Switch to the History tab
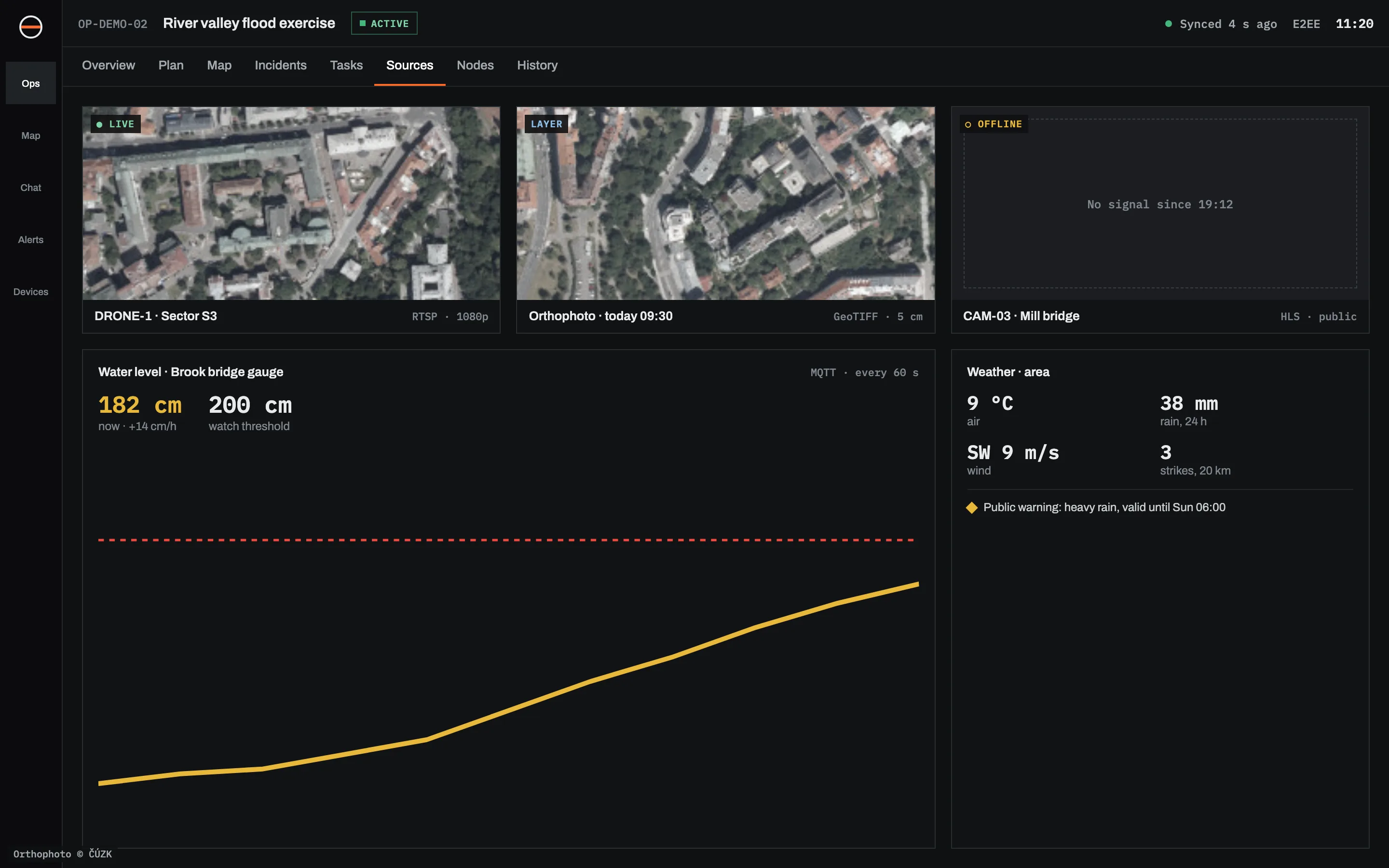 pos(537,66)
